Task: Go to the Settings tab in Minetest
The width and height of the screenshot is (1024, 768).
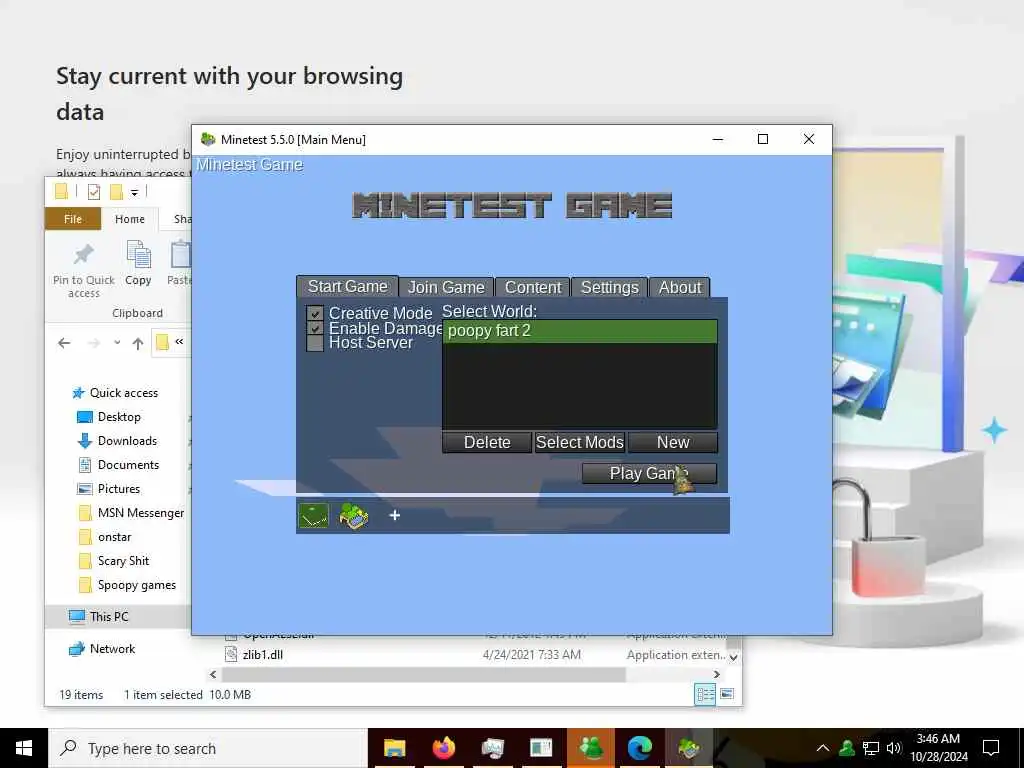Action: coord(609,287)
